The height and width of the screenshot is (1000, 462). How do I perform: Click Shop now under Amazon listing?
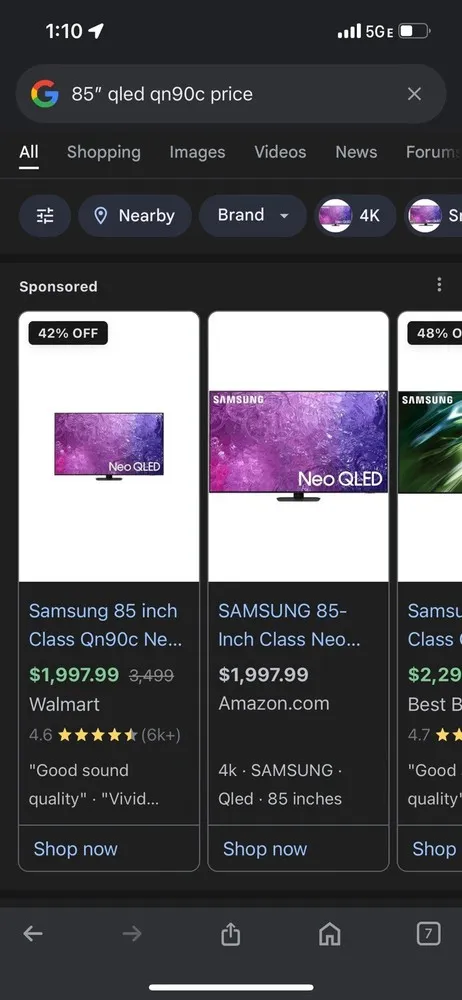(265, 849)
